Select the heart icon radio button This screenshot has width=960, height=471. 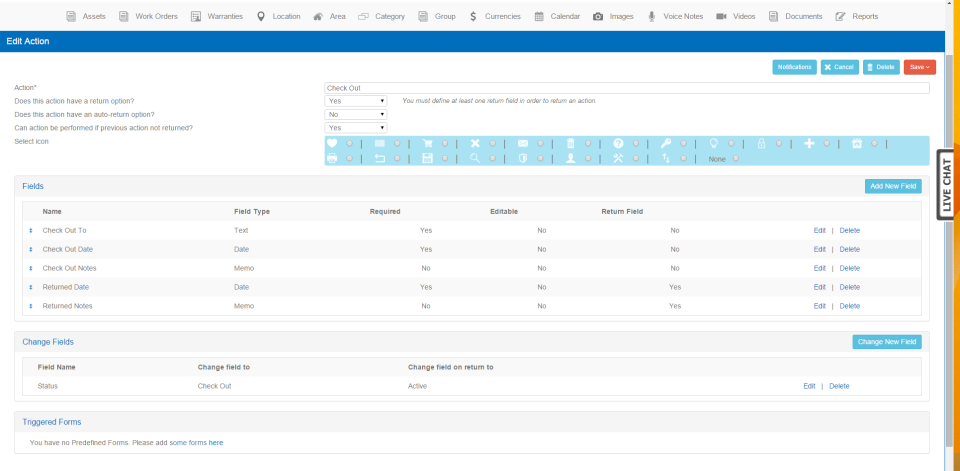349,144
